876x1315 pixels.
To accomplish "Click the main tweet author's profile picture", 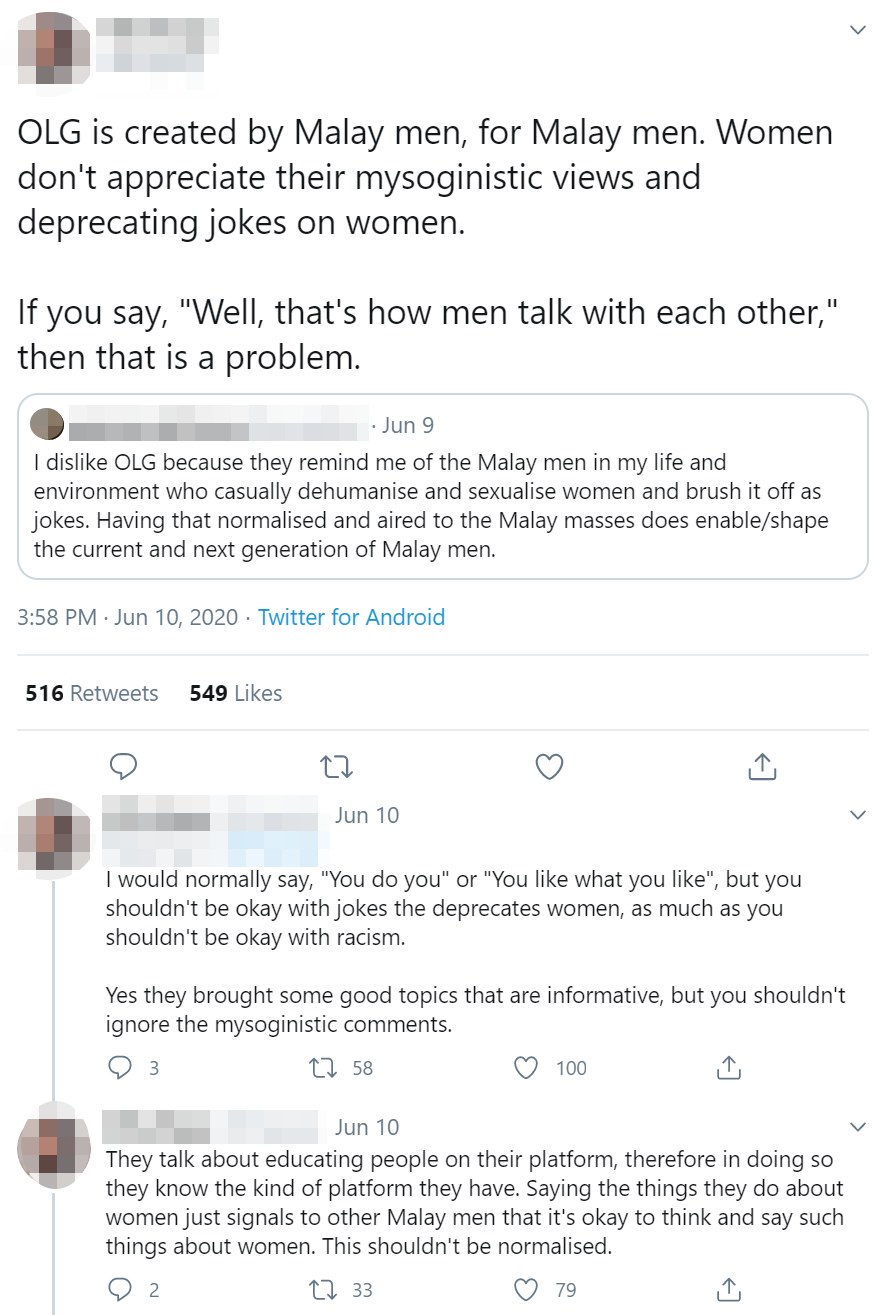I will pyautogui.click(x=54, y=47).
